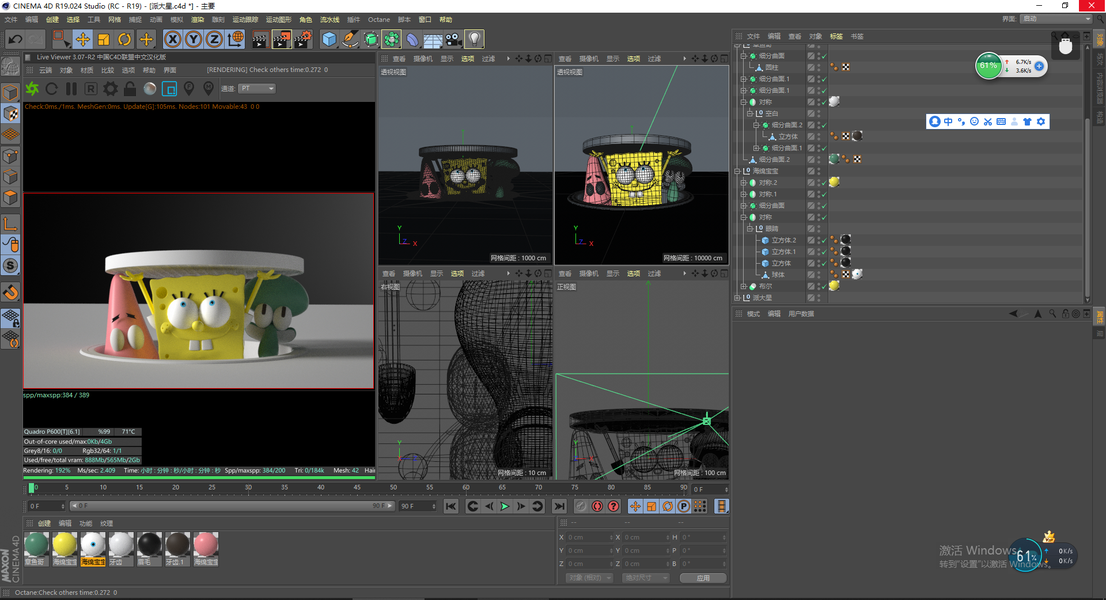Click the green timeline playhead at frame 0
The image size is (1106, 600).
pyautogui.click(x=31, y=488)
